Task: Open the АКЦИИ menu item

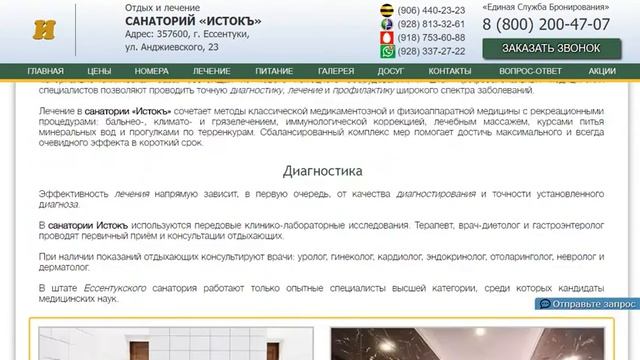Action: 602,71
